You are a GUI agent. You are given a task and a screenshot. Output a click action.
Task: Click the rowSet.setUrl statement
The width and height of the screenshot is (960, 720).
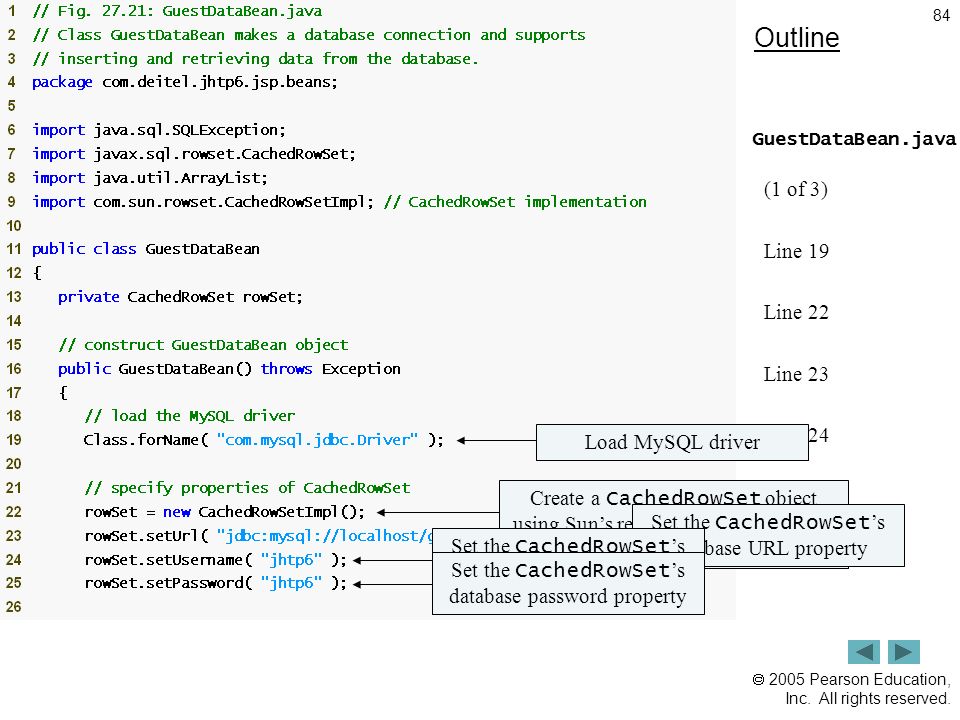click(x=258, y=536)
